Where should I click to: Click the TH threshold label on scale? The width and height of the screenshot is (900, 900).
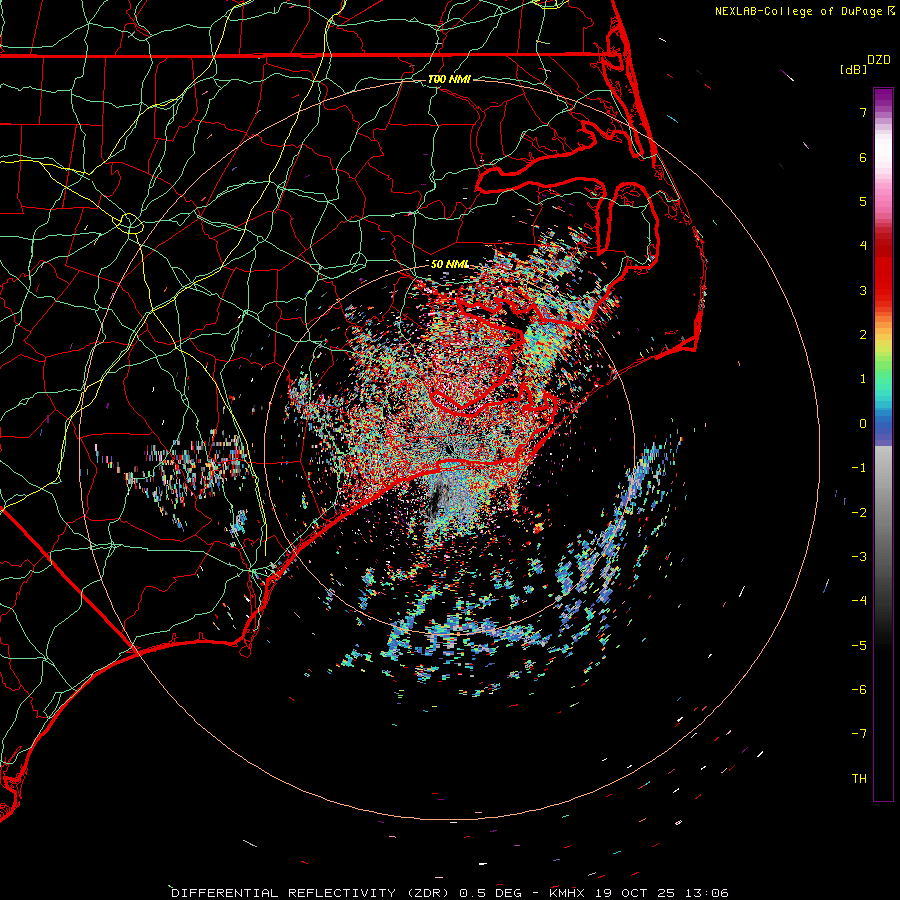coord(859,779)
